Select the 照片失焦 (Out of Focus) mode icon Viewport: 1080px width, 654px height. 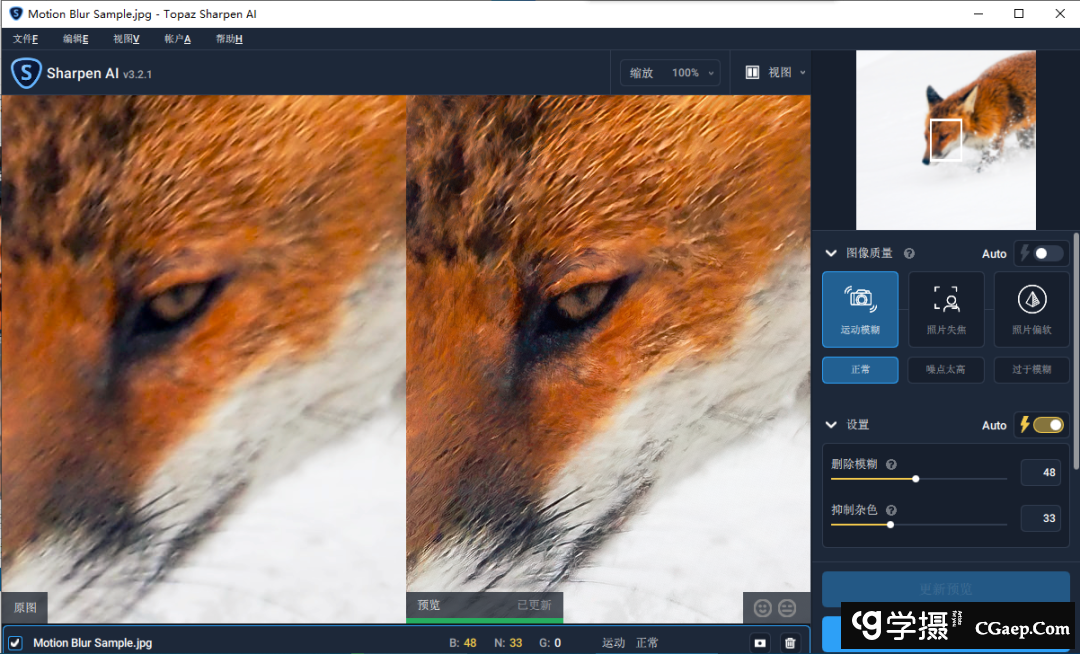[946, 308]
